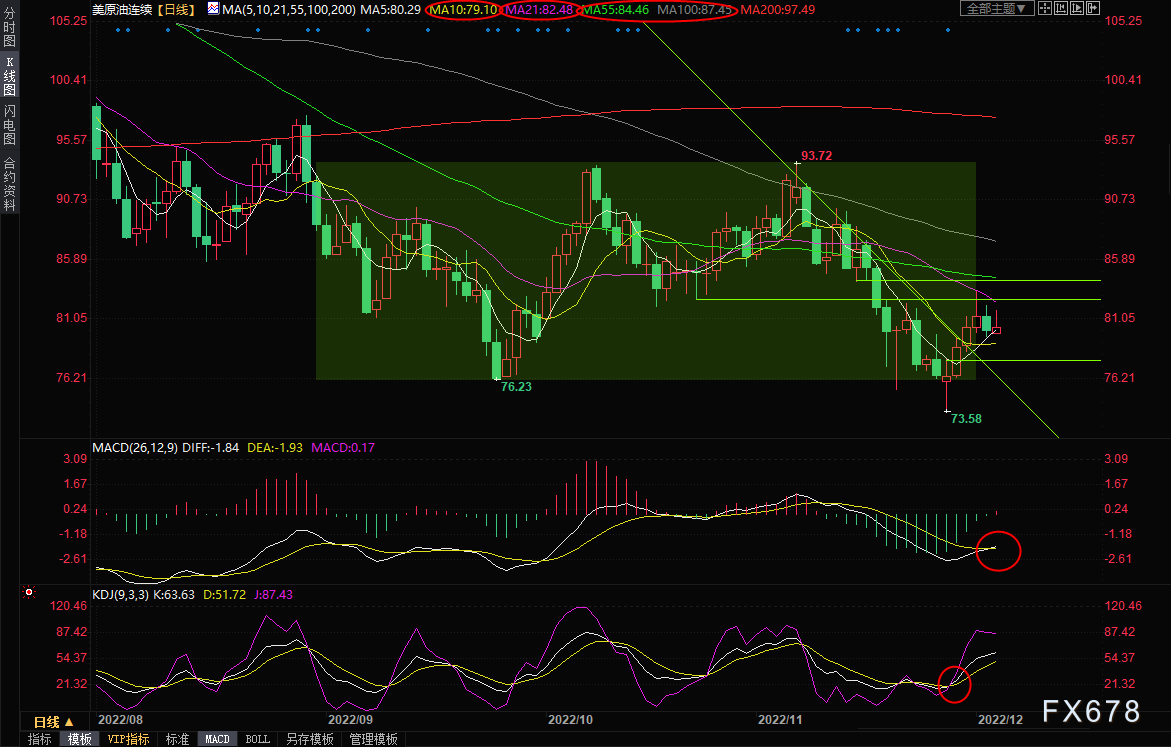Click the MA55:84.46 value
Screen dimensions: 1171x747
tap(616, 10)
